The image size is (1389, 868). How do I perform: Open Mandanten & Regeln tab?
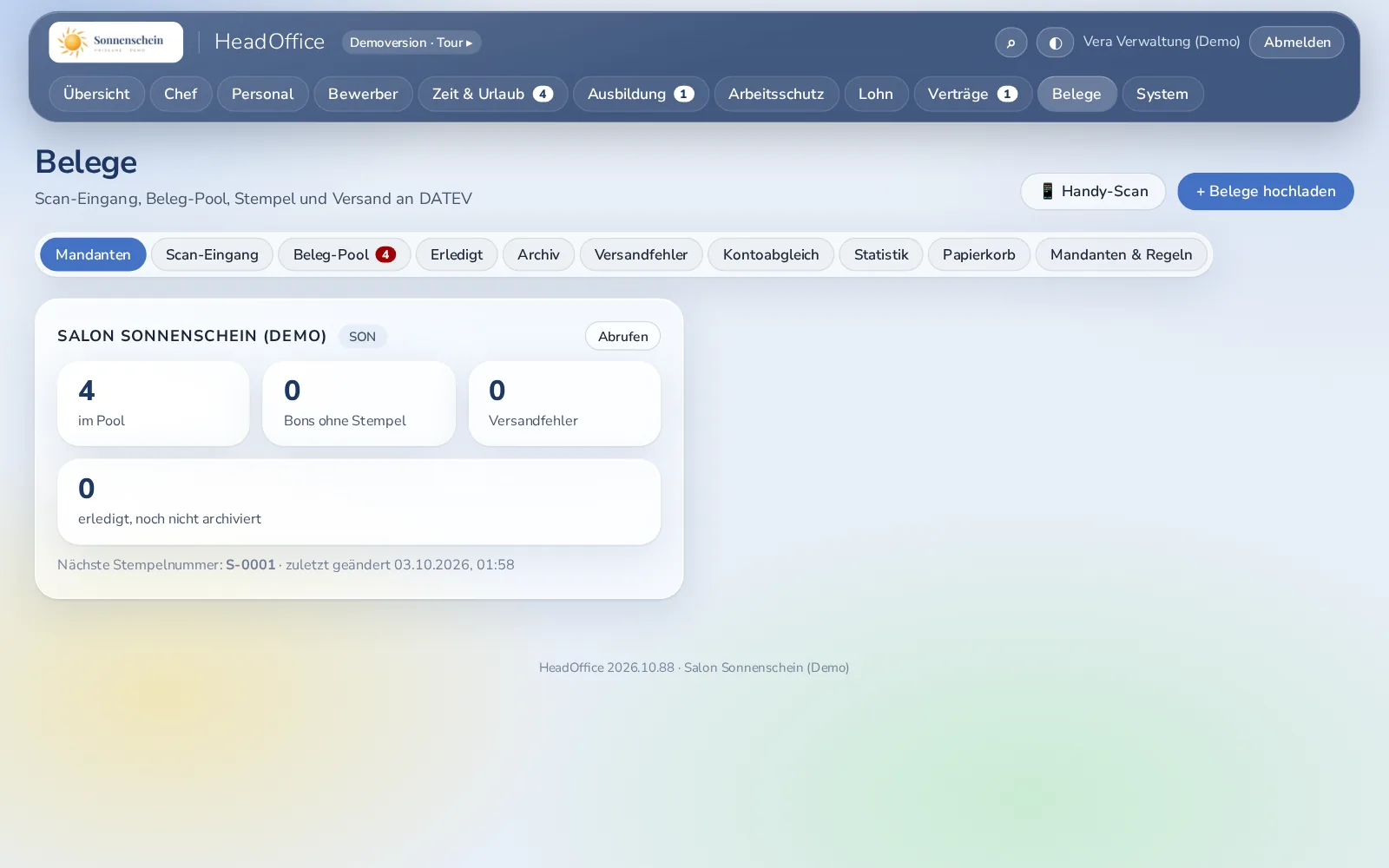tap(1121, 254)
